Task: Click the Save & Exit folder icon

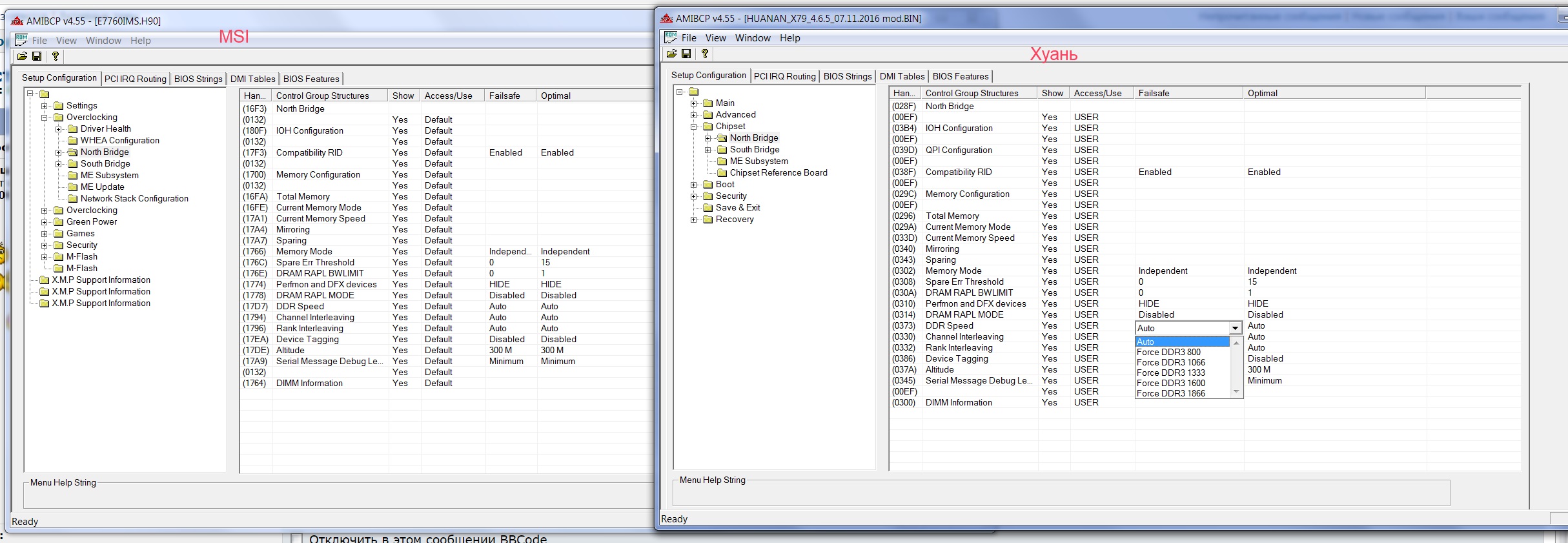Action: 708,208
